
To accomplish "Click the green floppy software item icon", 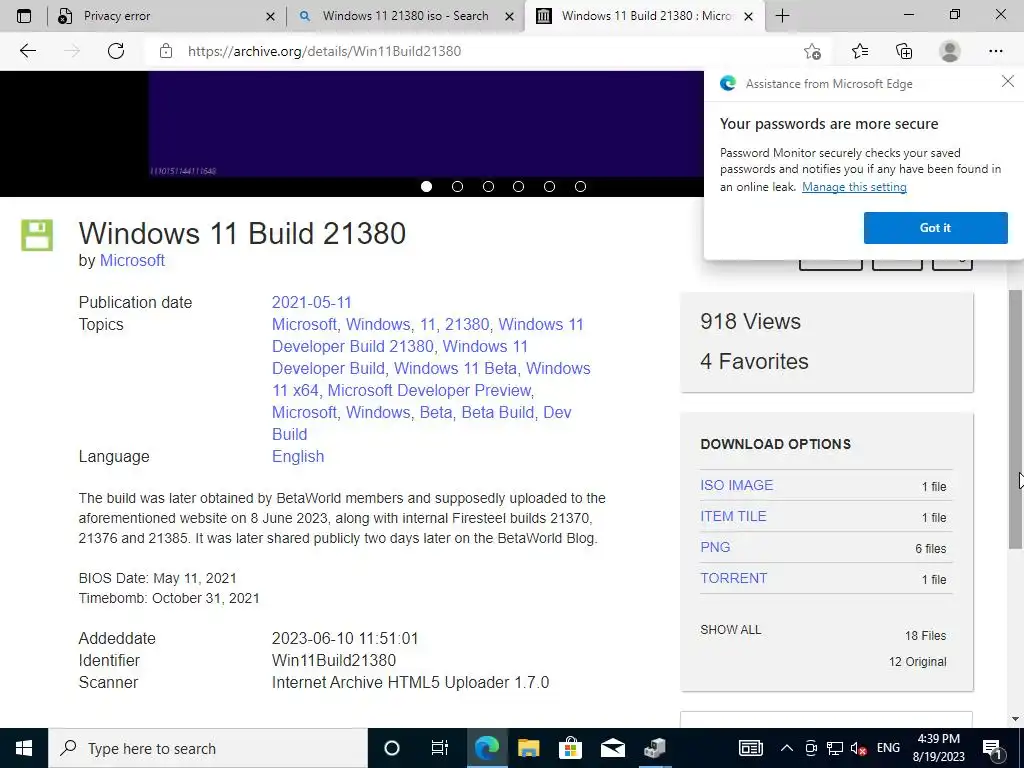I will [x=37, y=235].
